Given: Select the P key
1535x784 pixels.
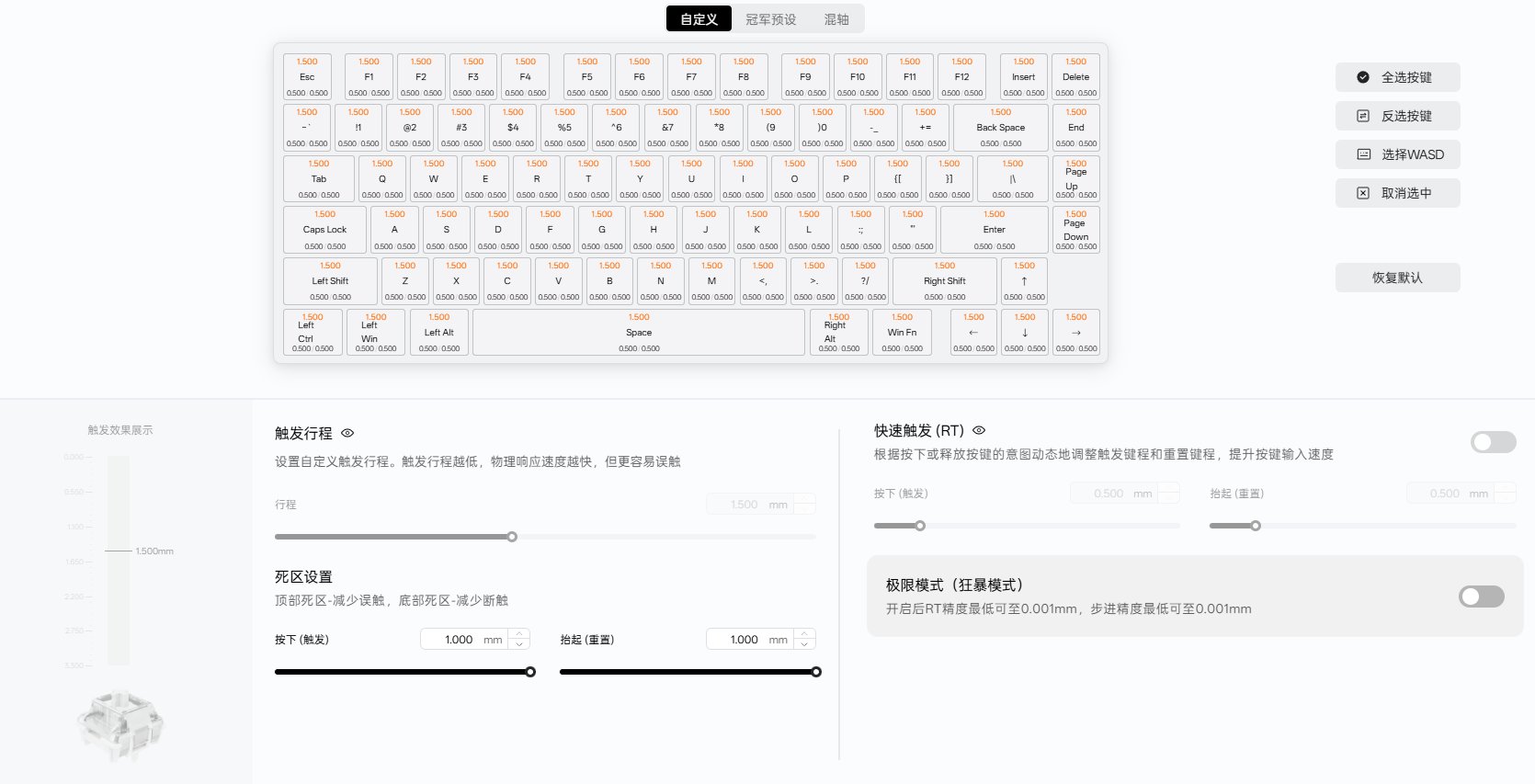Looking at the screenshot, I should pyautogui.click(x=846, y=179).
